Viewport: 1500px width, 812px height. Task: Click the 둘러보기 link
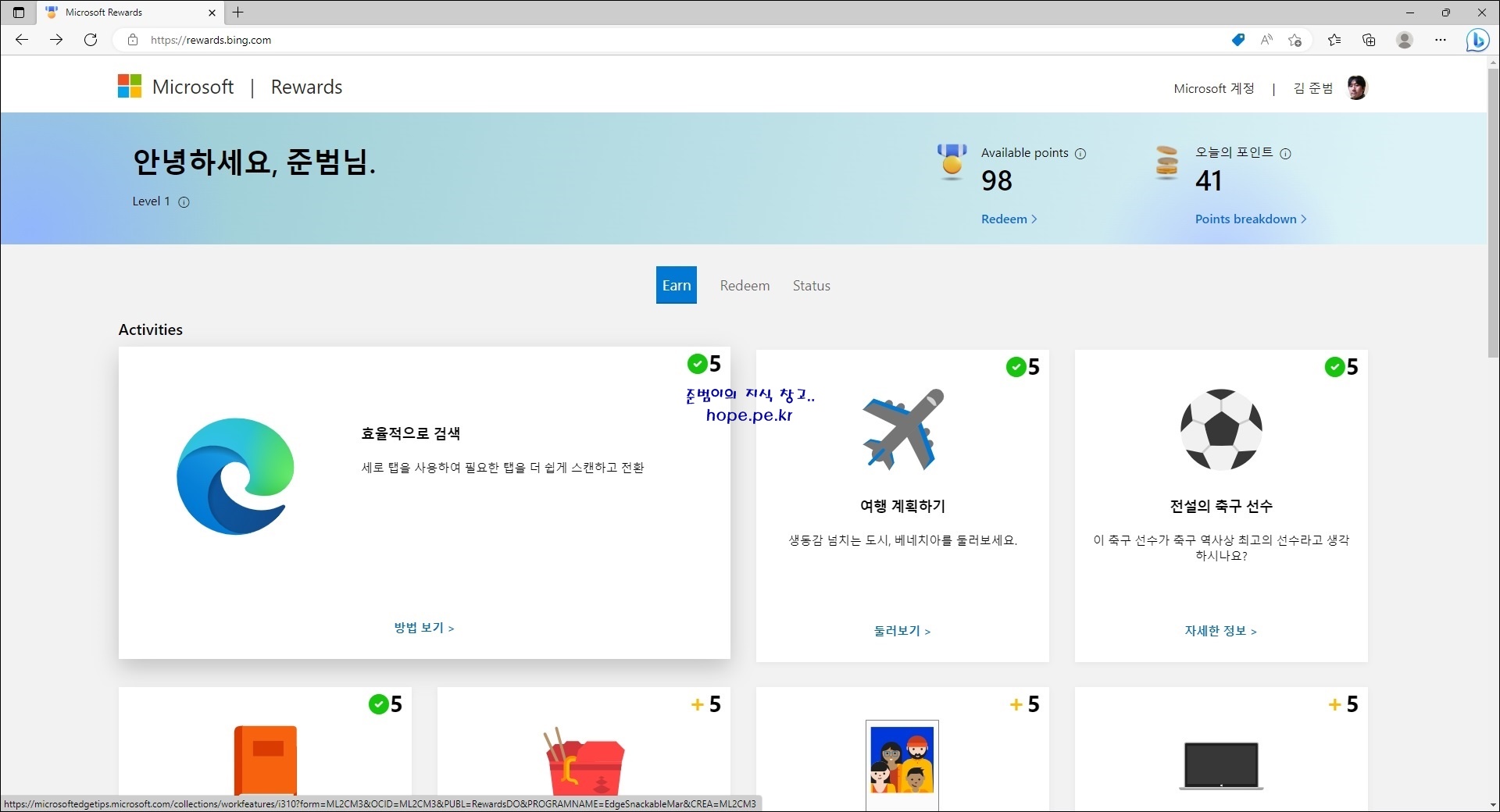[x=902, y=631]
